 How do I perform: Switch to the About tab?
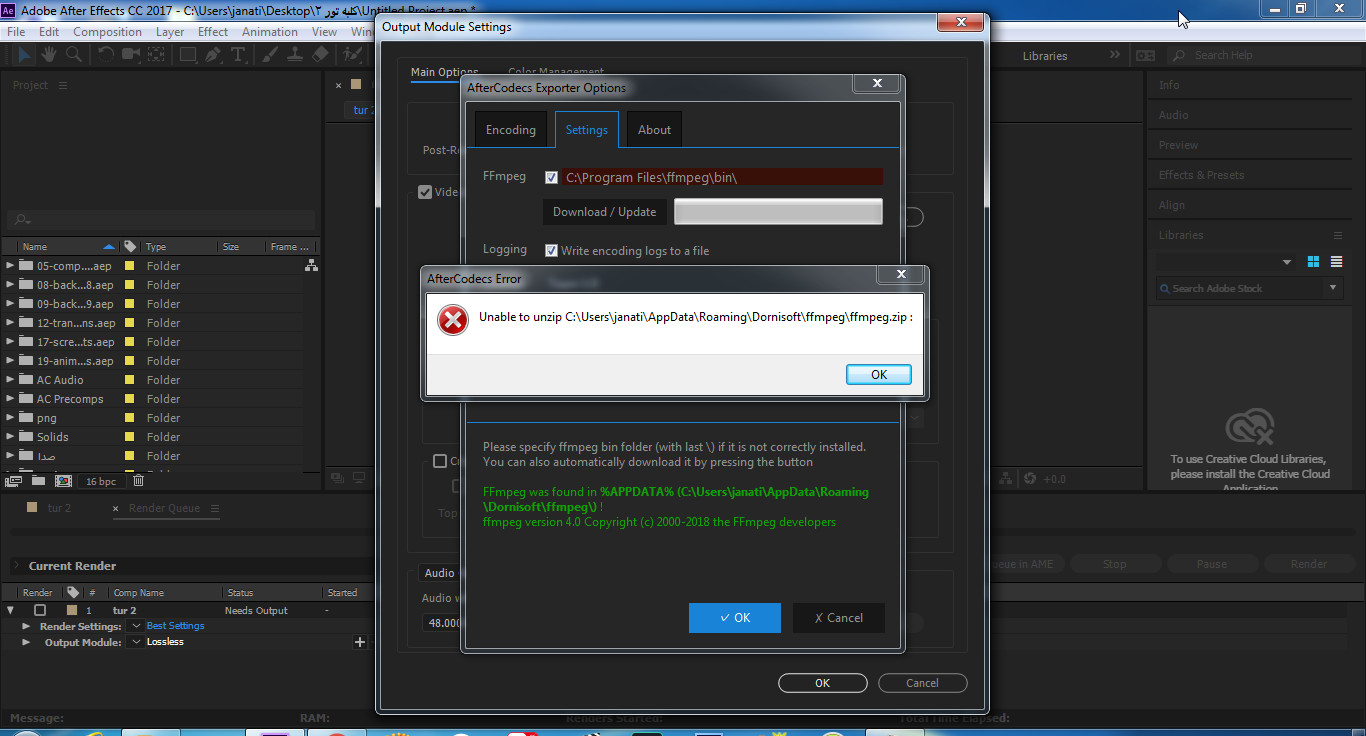tap(655, 130)
